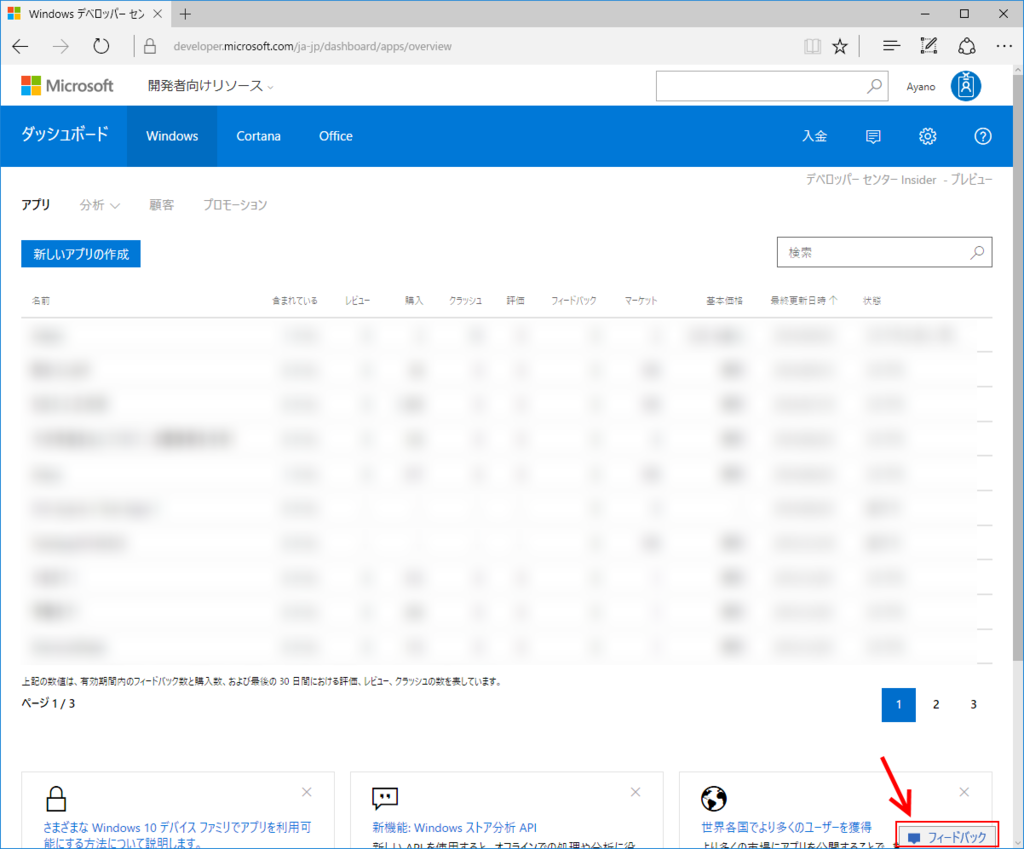
Task: Click the 基本価格 column header
Action: click(x=724, y=300)
